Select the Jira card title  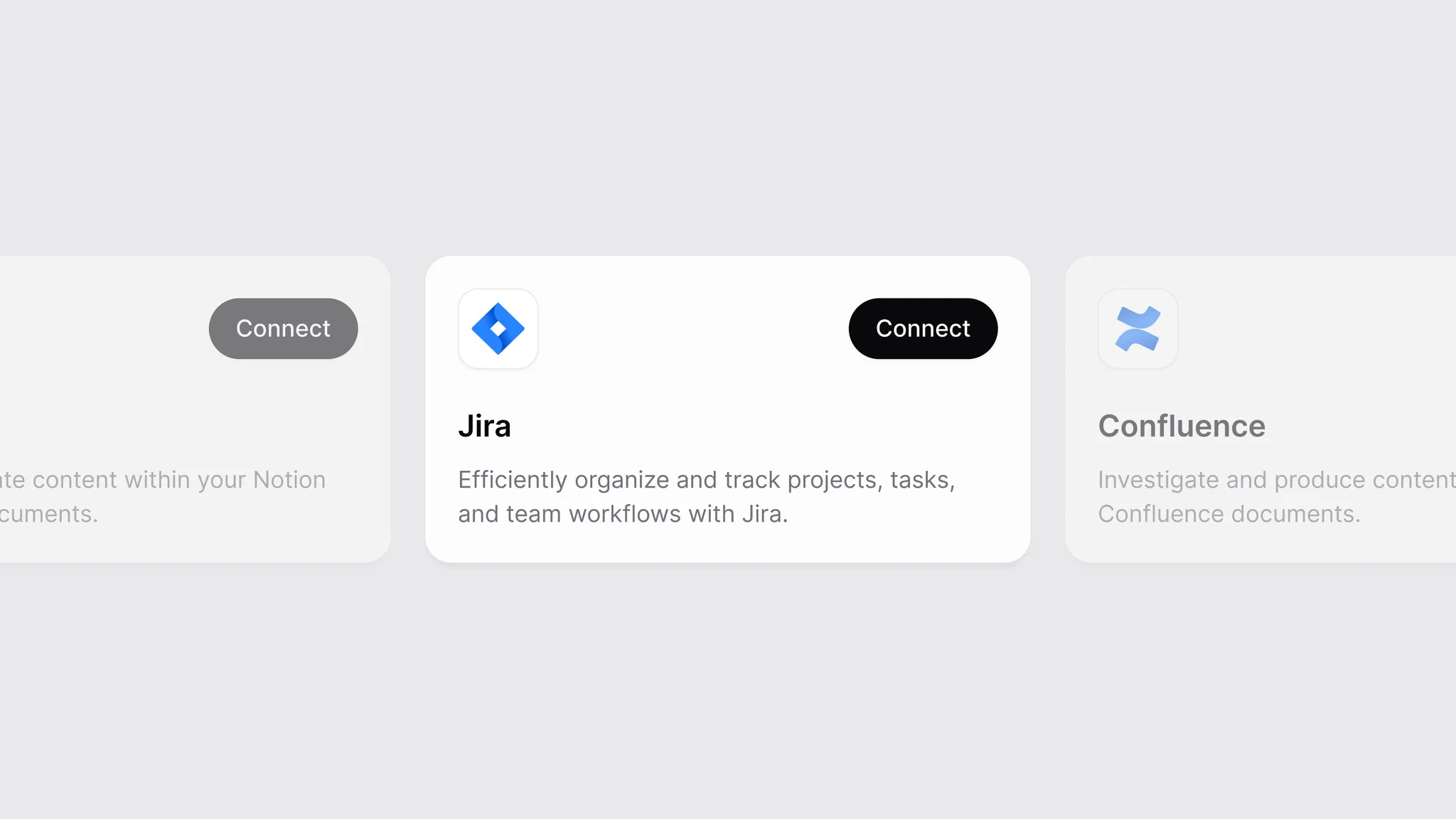(484, 426)
